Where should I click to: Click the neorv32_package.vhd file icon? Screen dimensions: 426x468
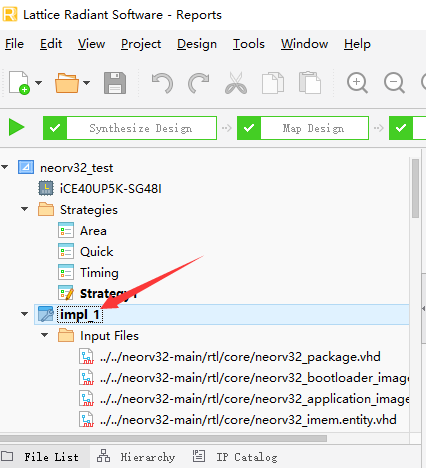[x=86, y=357]
